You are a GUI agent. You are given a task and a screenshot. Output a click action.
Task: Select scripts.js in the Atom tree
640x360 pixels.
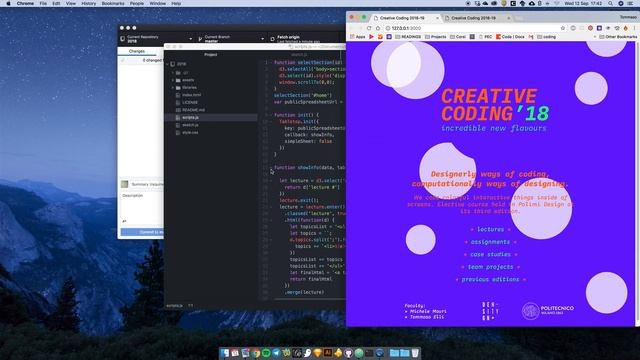coord(211,118)
